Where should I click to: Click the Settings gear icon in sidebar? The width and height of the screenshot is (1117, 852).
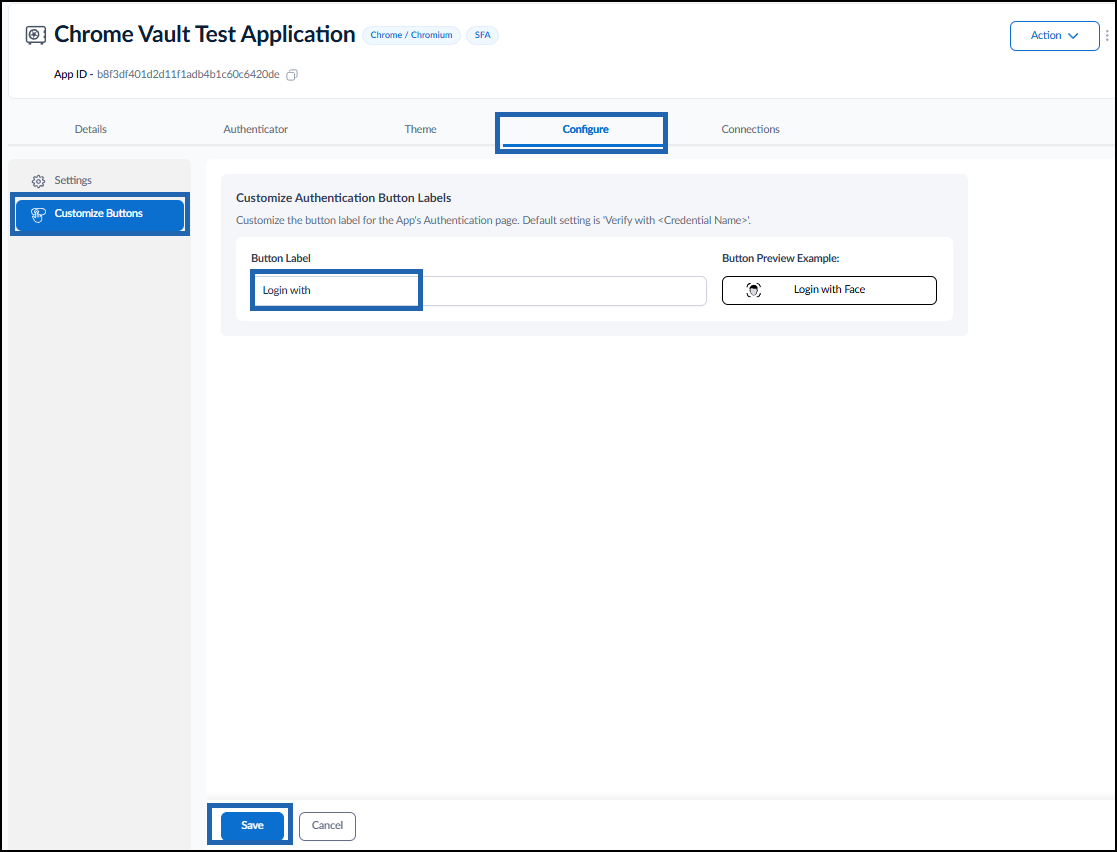point(38,181)
